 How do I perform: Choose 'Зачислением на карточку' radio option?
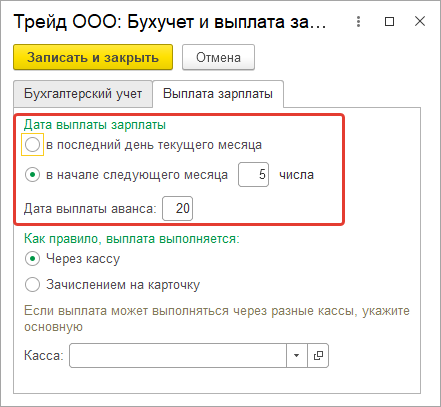click(32, 285)
